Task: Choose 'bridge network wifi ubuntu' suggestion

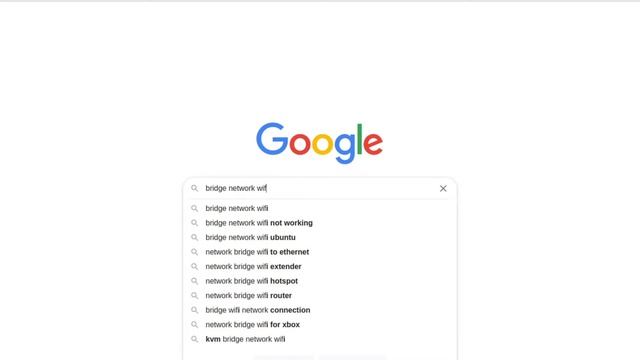Action: pyautogui.click(x=320, y=238)
